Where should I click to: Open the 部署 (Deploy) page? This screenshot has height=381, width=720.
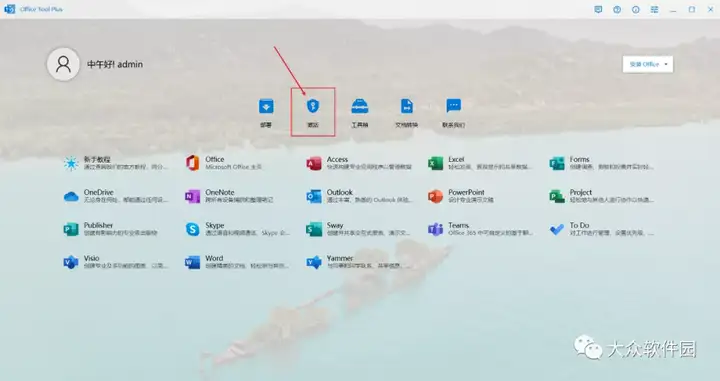click(266, 112)
